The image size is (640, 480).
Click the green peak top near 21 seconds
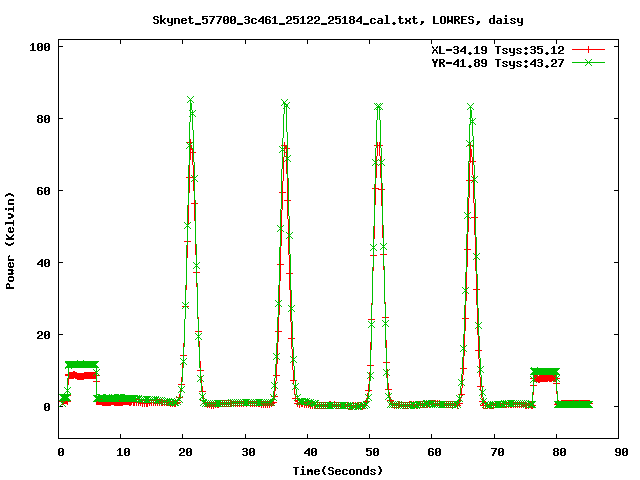(x=191, y=100)
